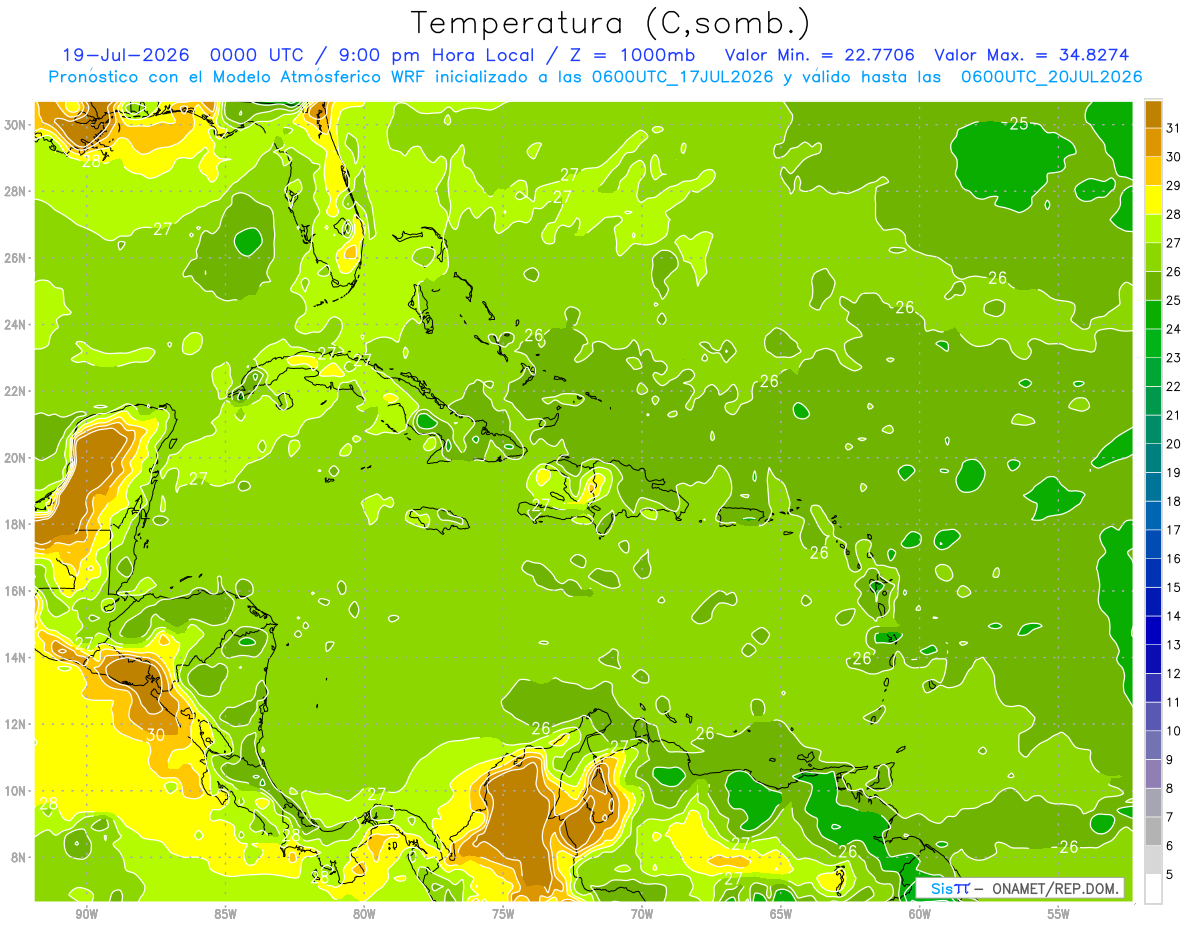
Task: Click the legend value label 18
Action: click(x=1174, y=501)
